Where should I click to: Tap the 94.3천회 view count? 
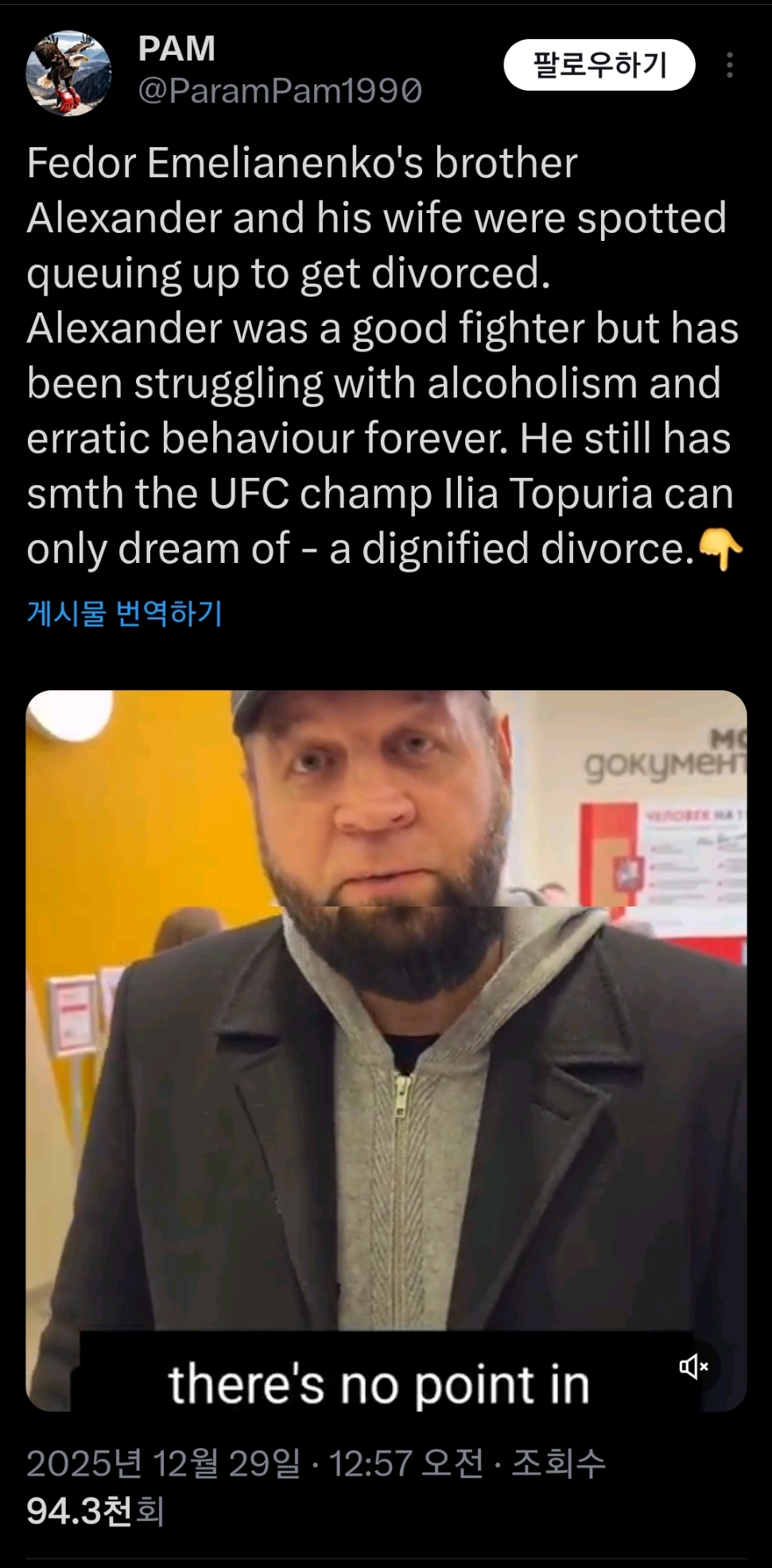coord(95,1511)
